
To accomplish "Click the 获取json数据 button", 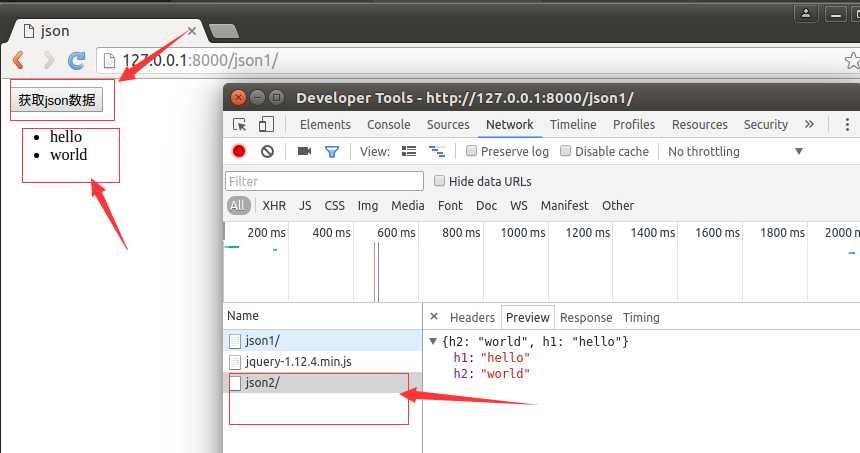I will (57, 100).
